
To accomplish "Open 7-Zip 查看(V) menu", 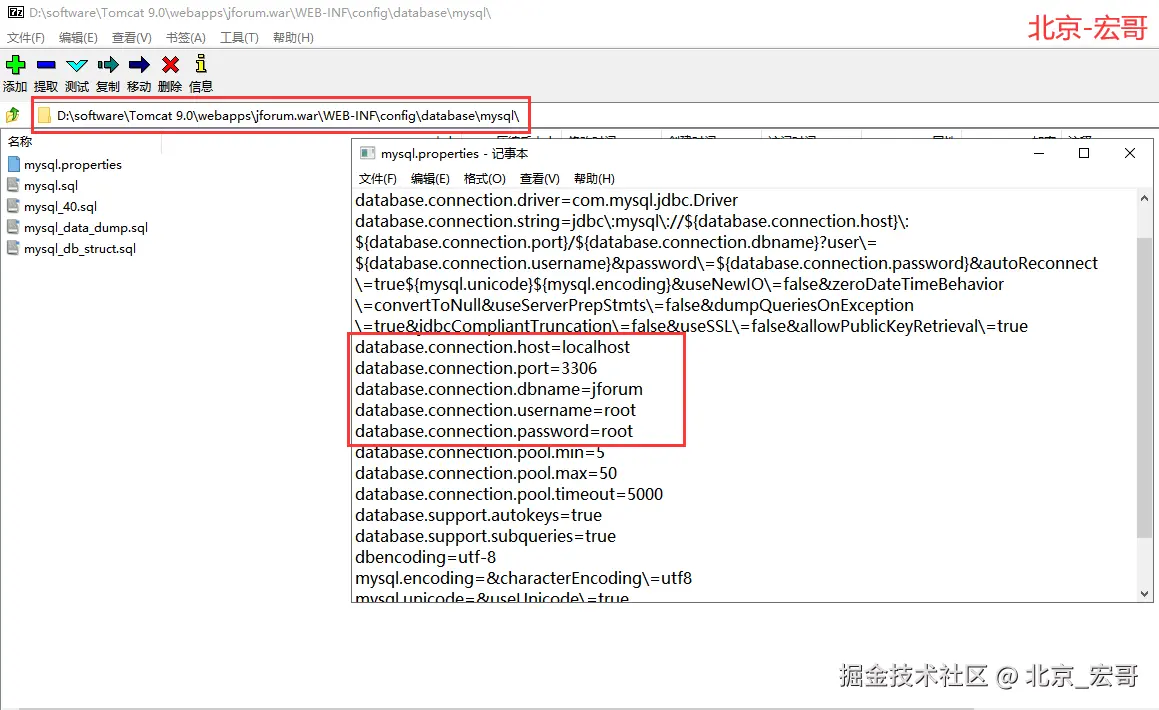I will pos(132,38).
